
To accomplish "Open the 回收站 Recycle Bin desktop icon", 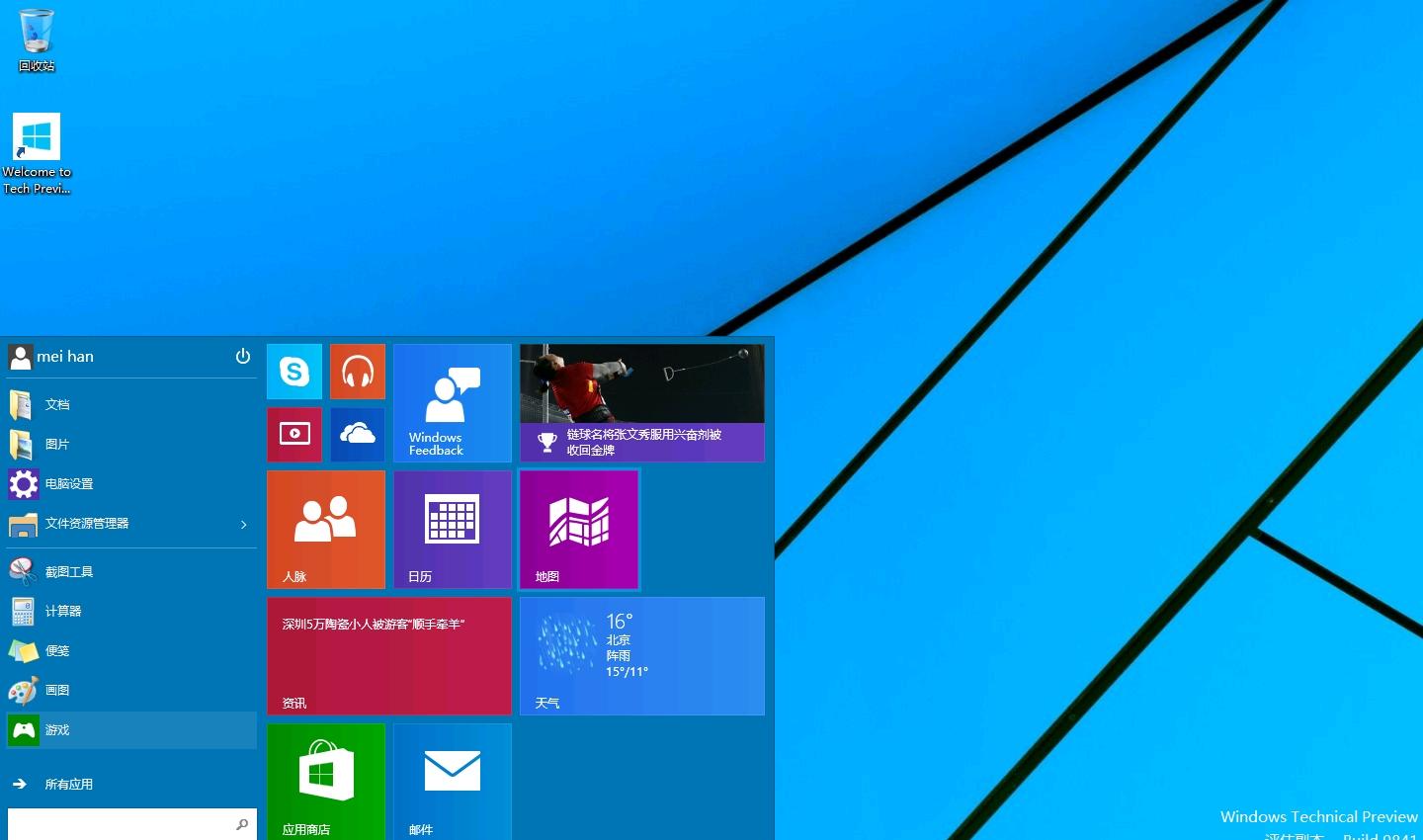I will tap(37, 41).
